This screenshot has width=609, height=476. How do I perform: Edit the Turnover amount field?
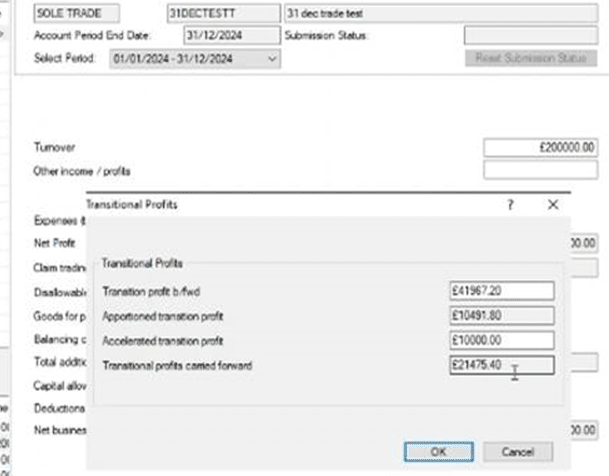[x=540, y=148]
